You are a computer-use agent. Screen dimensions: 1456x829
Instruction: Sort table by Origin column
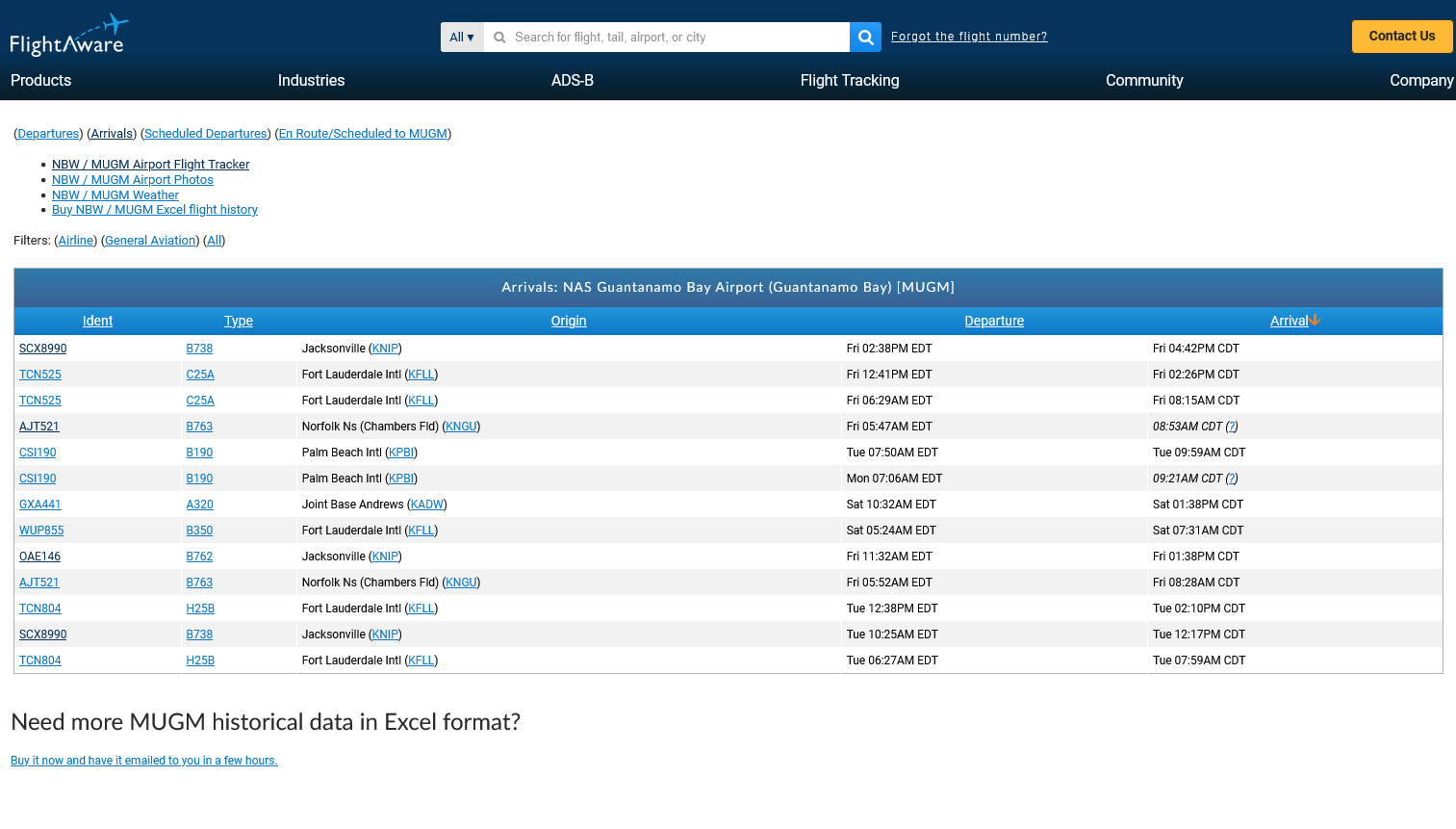[569, 321]
